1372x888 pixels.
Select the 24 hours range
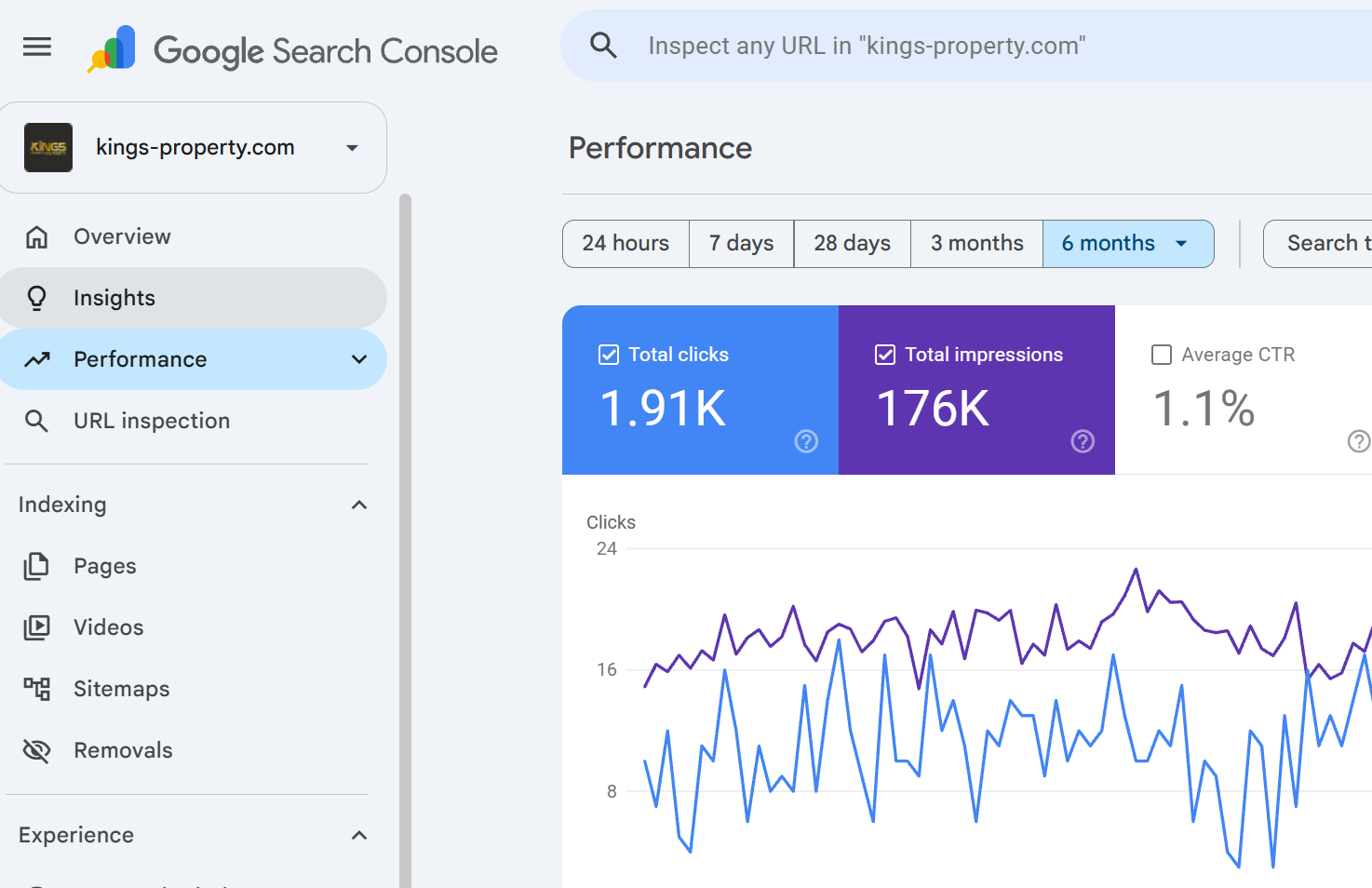point(625,244)
